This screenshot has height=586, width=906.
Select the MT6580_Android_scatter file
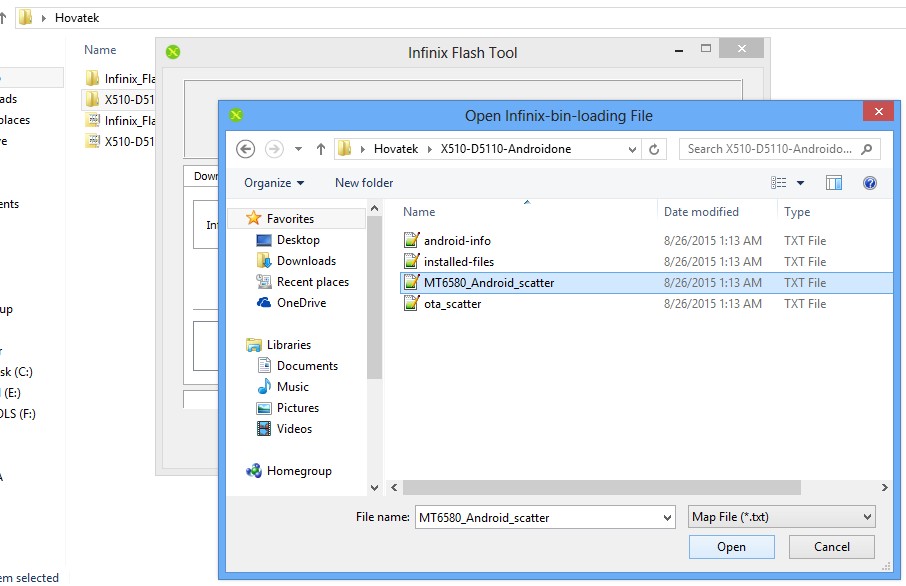tap(647, 283)
